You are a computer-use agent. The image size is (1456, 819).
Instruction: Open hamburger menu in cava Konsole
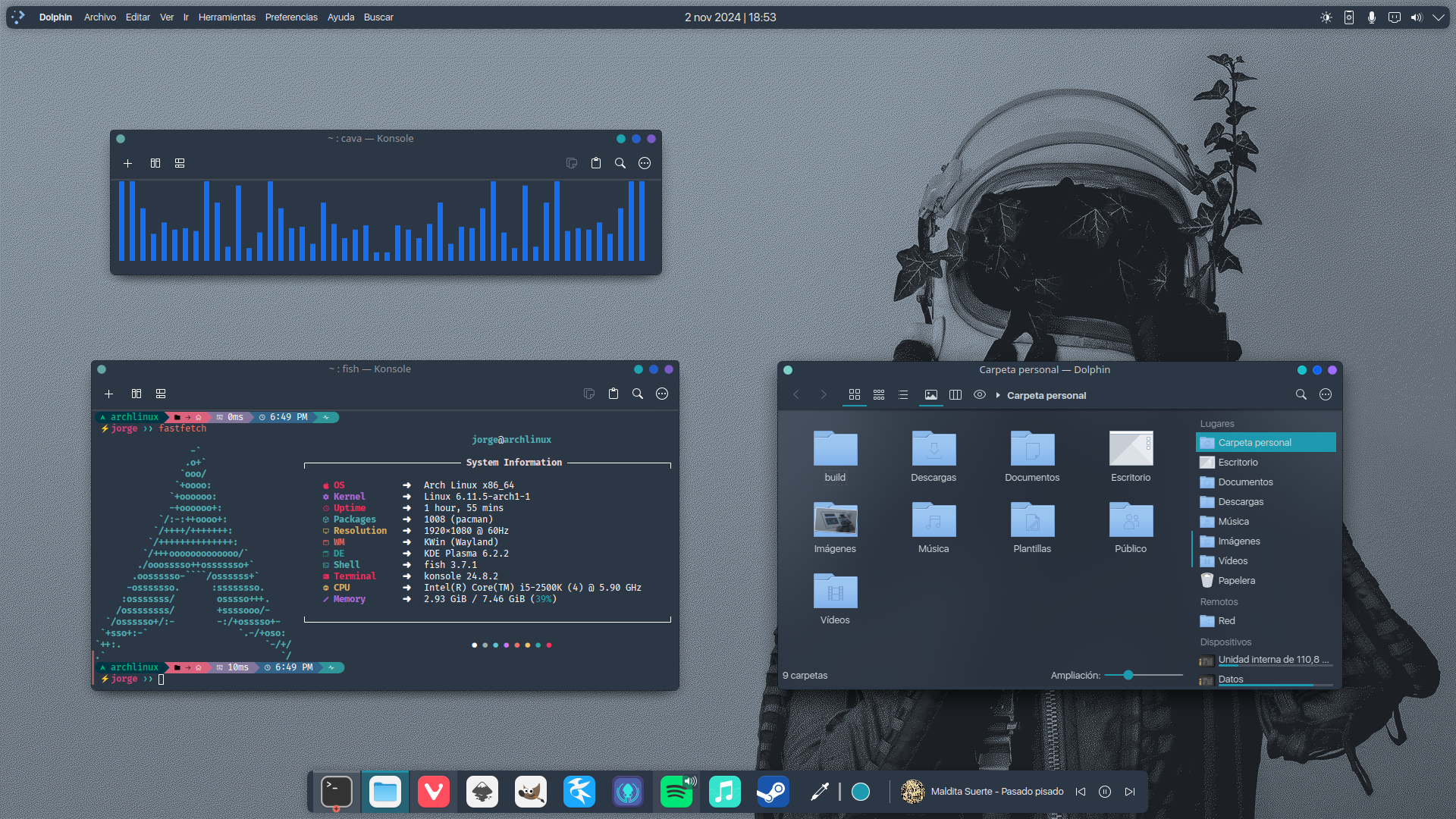(x=645, y=163)
